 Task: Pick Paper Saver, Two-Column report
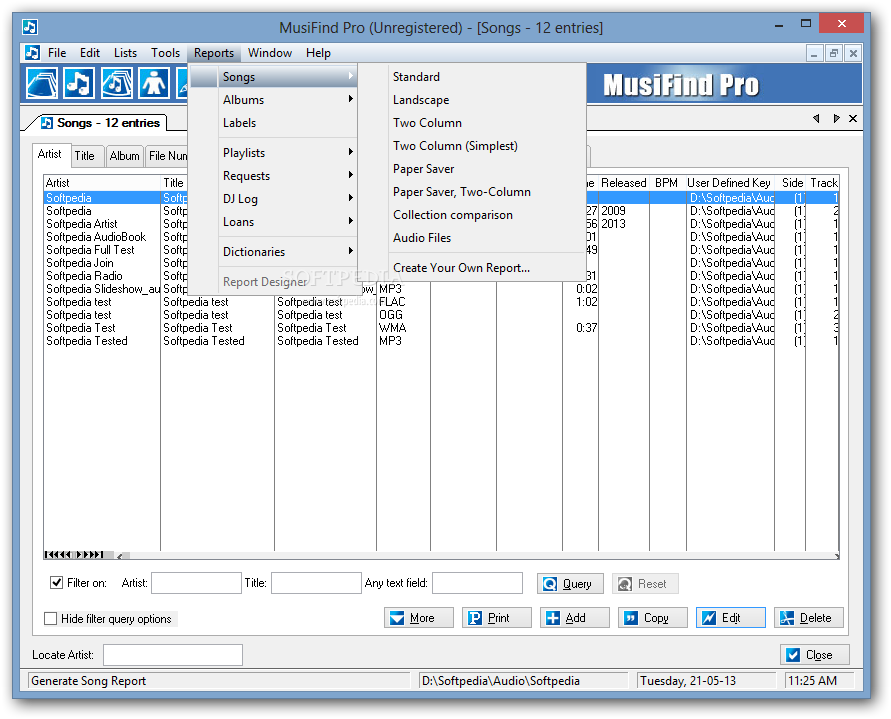coord(461,192)
